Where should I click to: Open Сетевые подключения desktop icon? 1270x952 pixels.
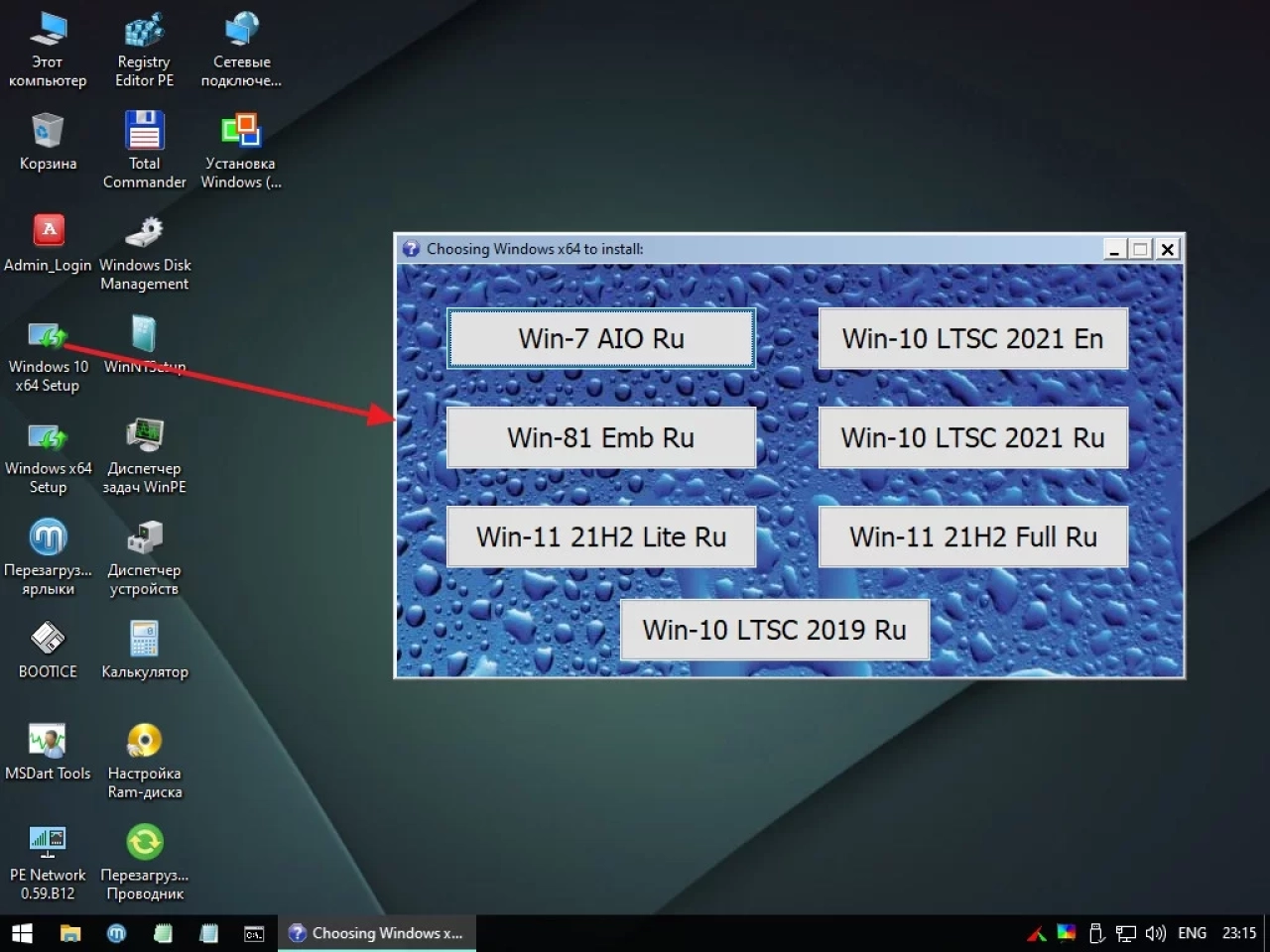[x=241, y=50]
